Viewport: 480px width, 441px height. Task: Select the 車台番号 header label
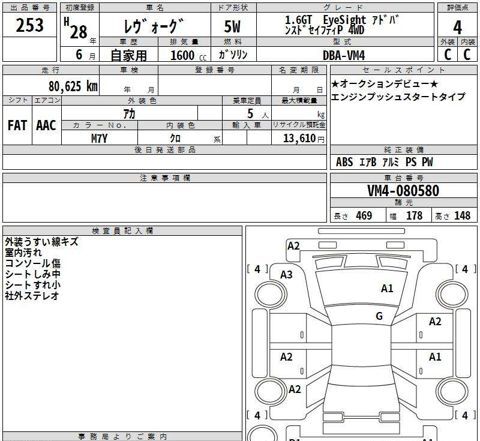(404, 178)
